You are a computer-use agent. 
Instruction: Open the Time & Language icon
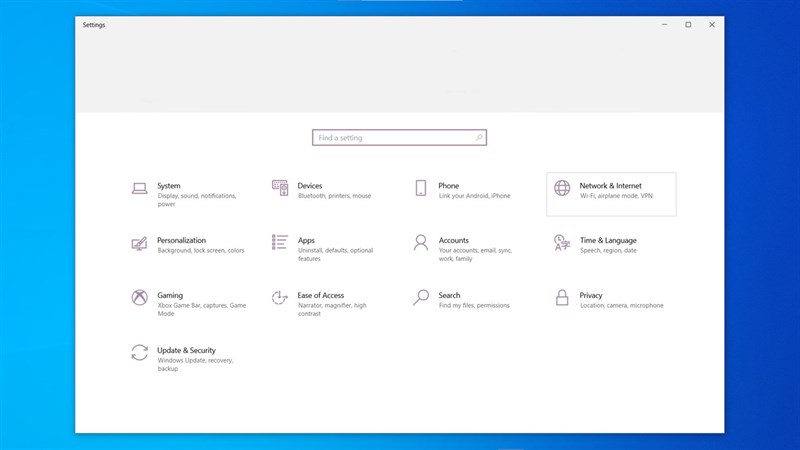[562, 243]
